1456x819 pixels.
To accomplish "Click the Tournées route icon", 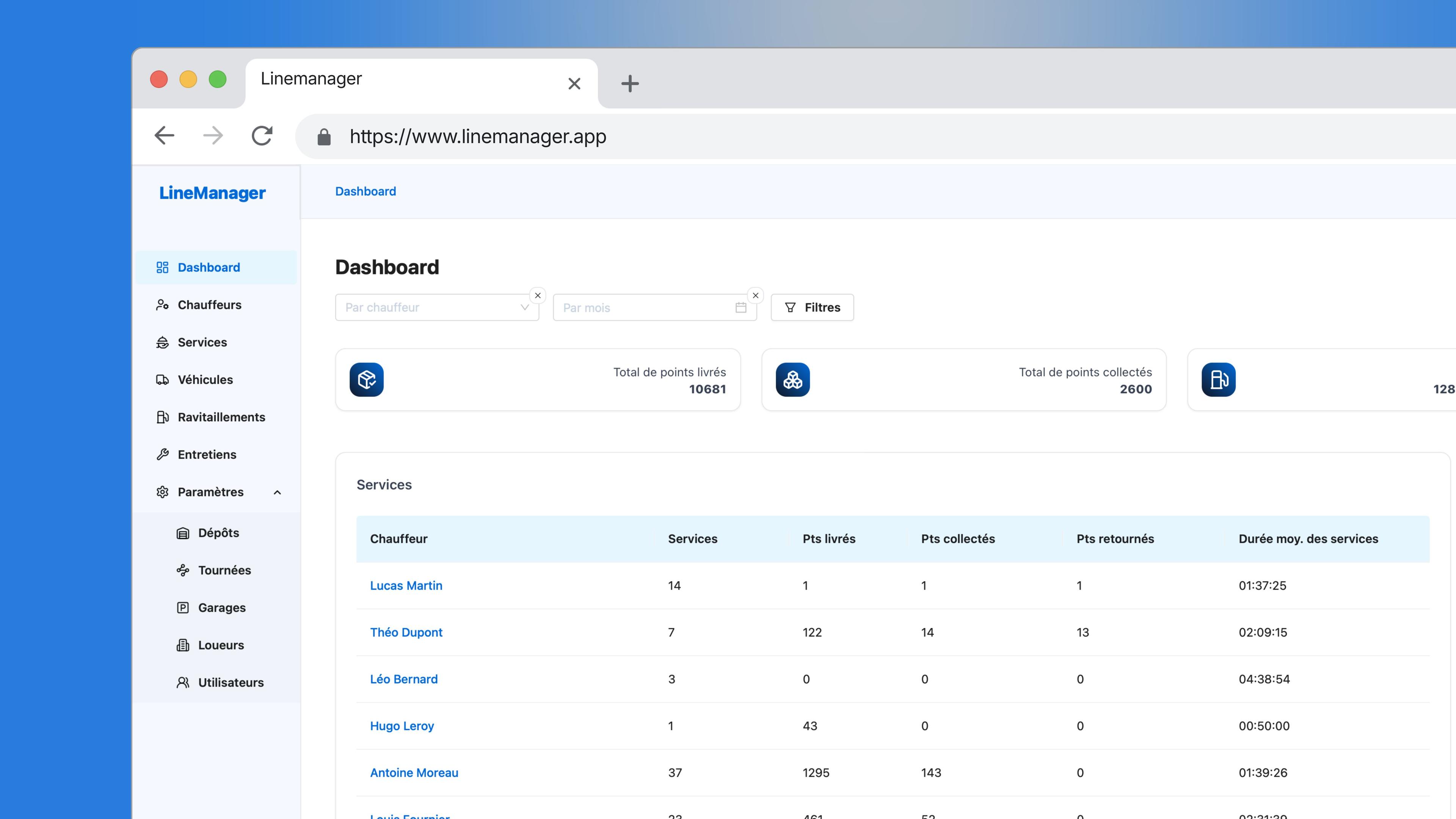I will (182, 570).
